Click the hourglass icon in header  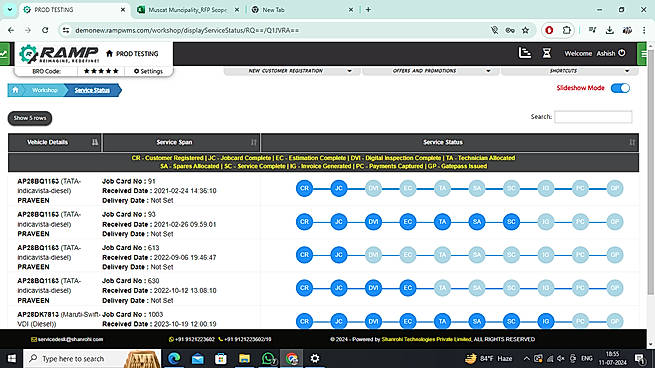tap(546, 53)
